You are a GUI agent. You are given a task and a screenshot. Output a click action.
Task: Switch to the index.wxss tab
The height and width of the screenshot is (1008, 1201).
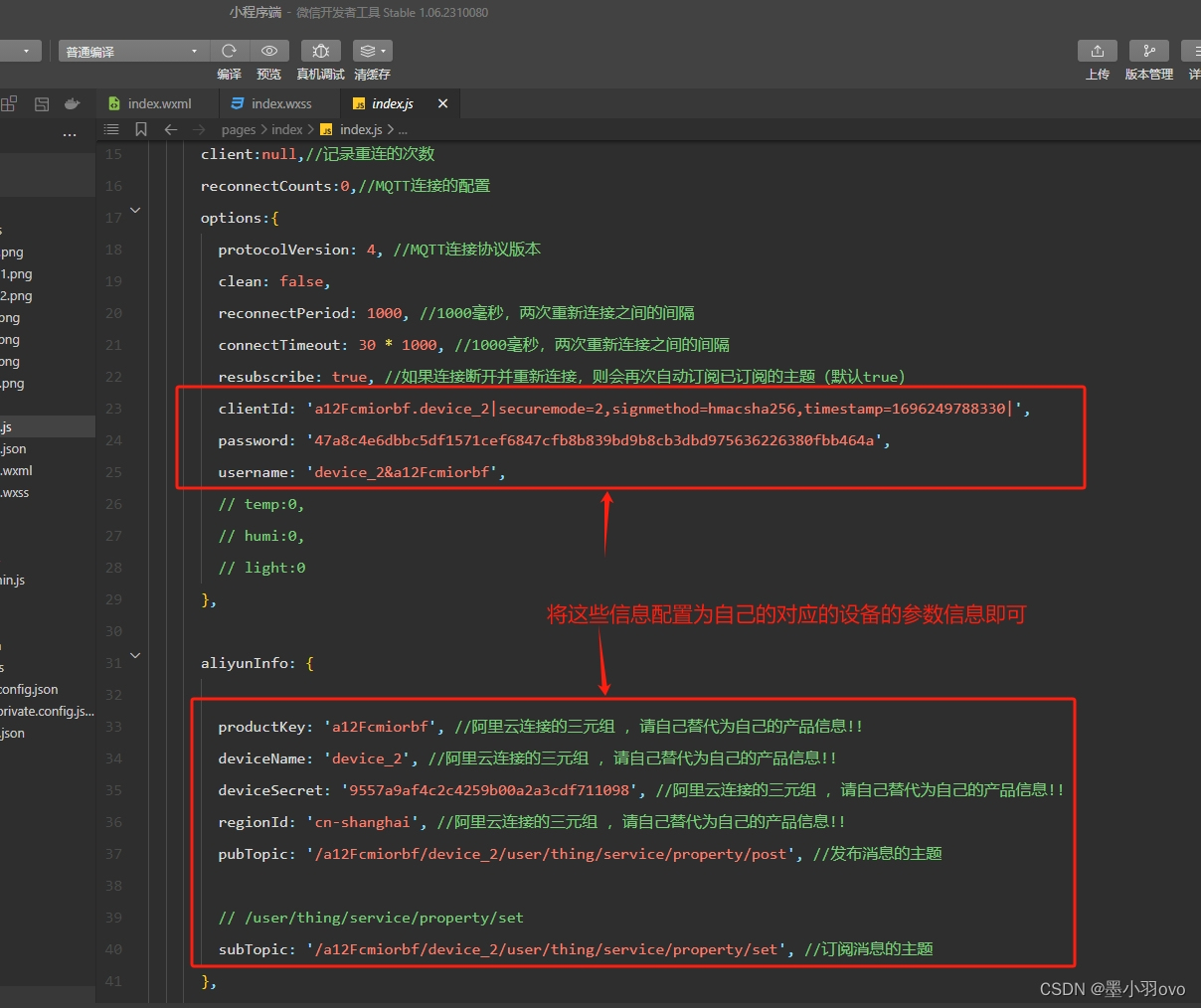(x=279, y=103)
